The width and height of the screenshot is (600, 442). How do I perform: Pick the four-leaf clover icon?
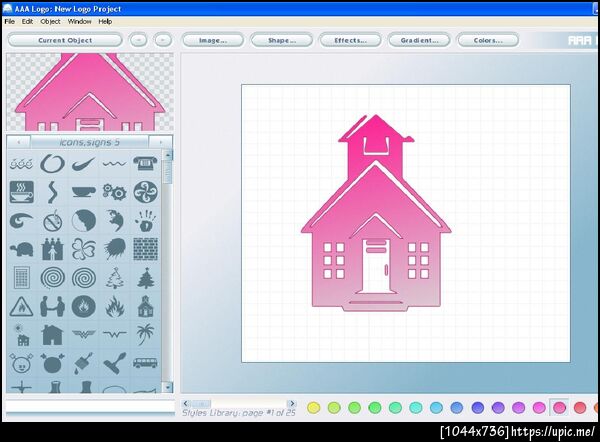(x=83, y=249)
